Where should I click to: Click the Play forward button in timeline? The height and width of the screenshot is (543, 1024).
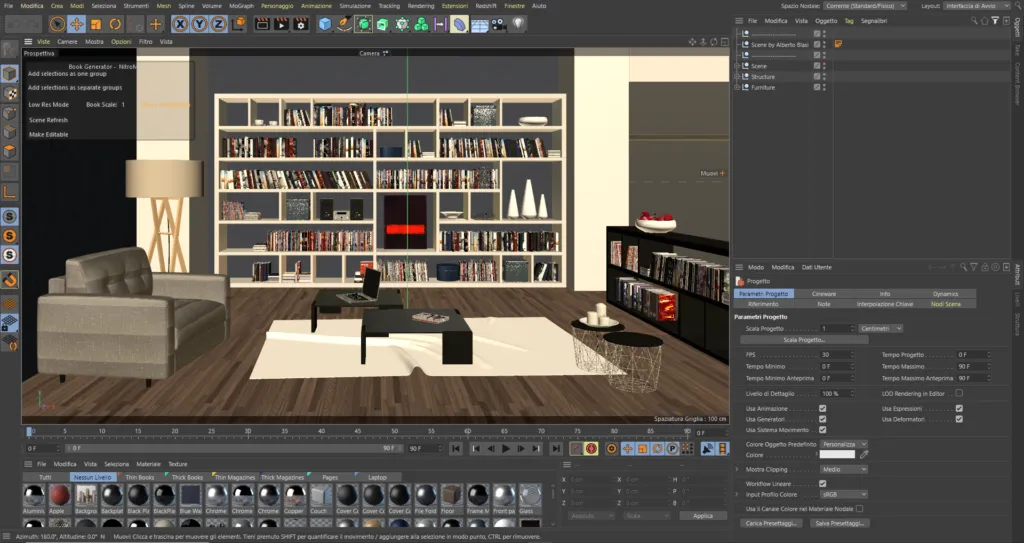[505, 449]
